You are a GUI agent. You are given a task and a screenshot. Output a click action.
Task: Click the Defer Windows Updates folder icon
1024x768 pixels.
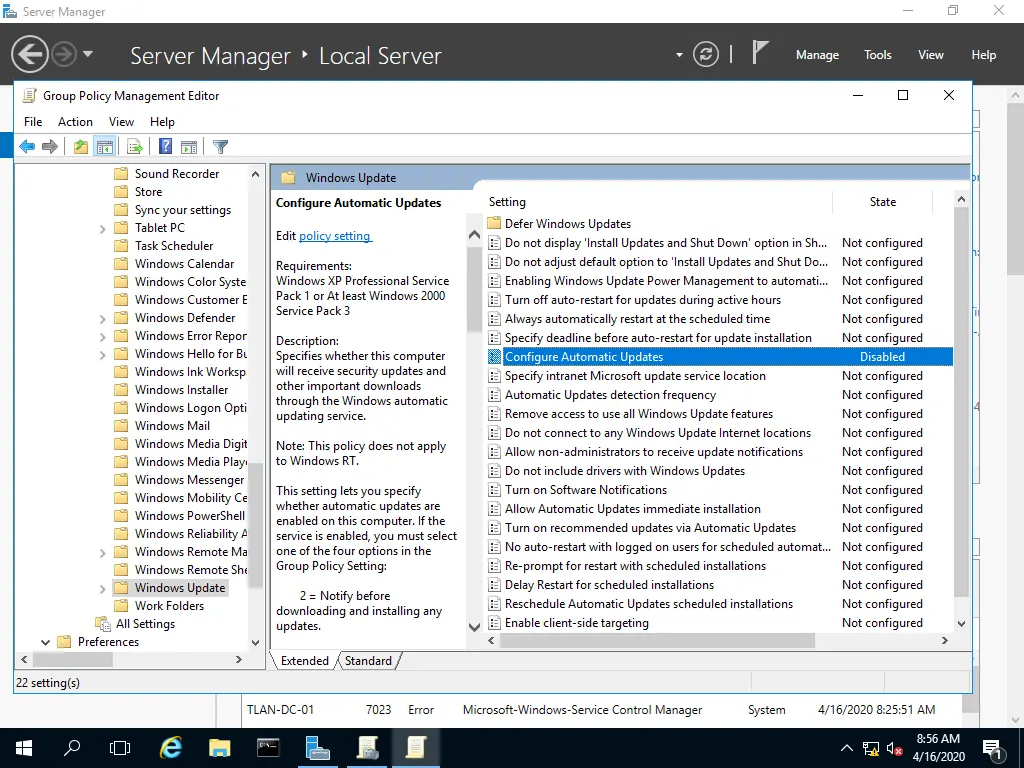494,223
